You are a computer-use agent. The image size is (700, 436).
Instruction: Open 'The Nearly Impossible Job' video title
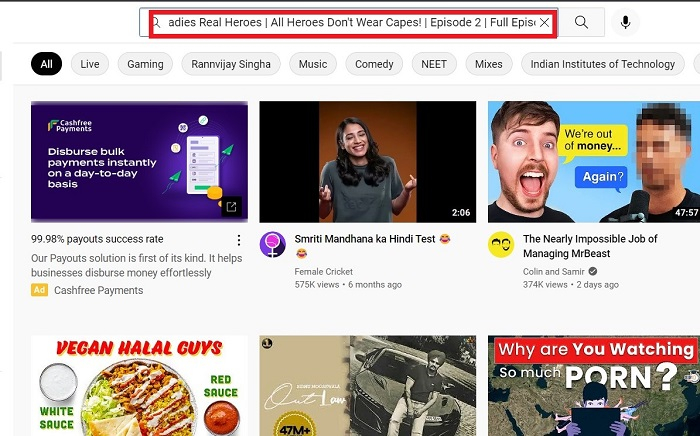pos(590,246)
